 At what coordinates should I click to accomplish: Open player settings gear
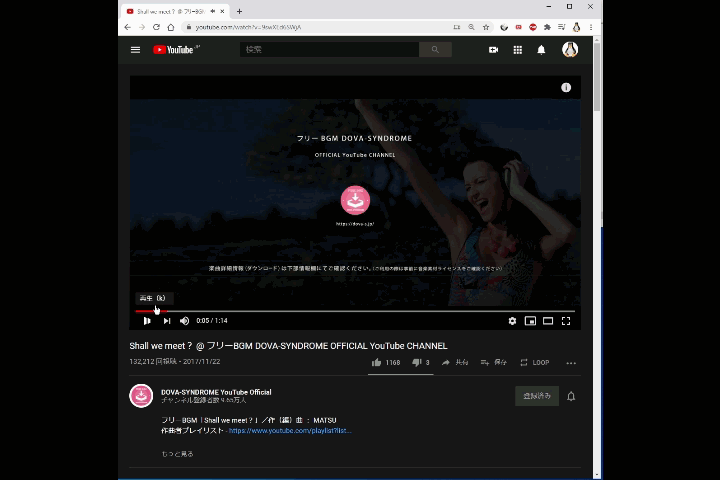(x=512, y=321)
